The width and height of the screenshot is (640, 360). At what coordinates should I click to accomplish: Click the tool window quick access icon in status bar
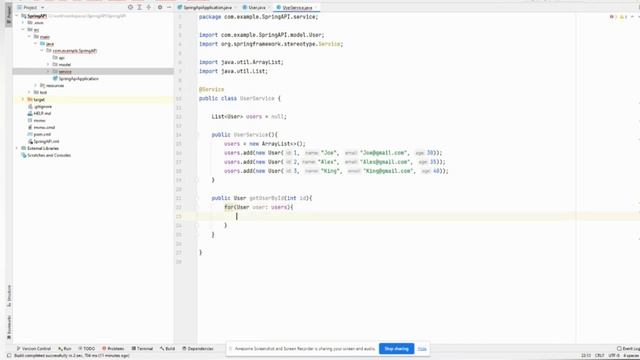pyautogui.click(x=9, y=356)
